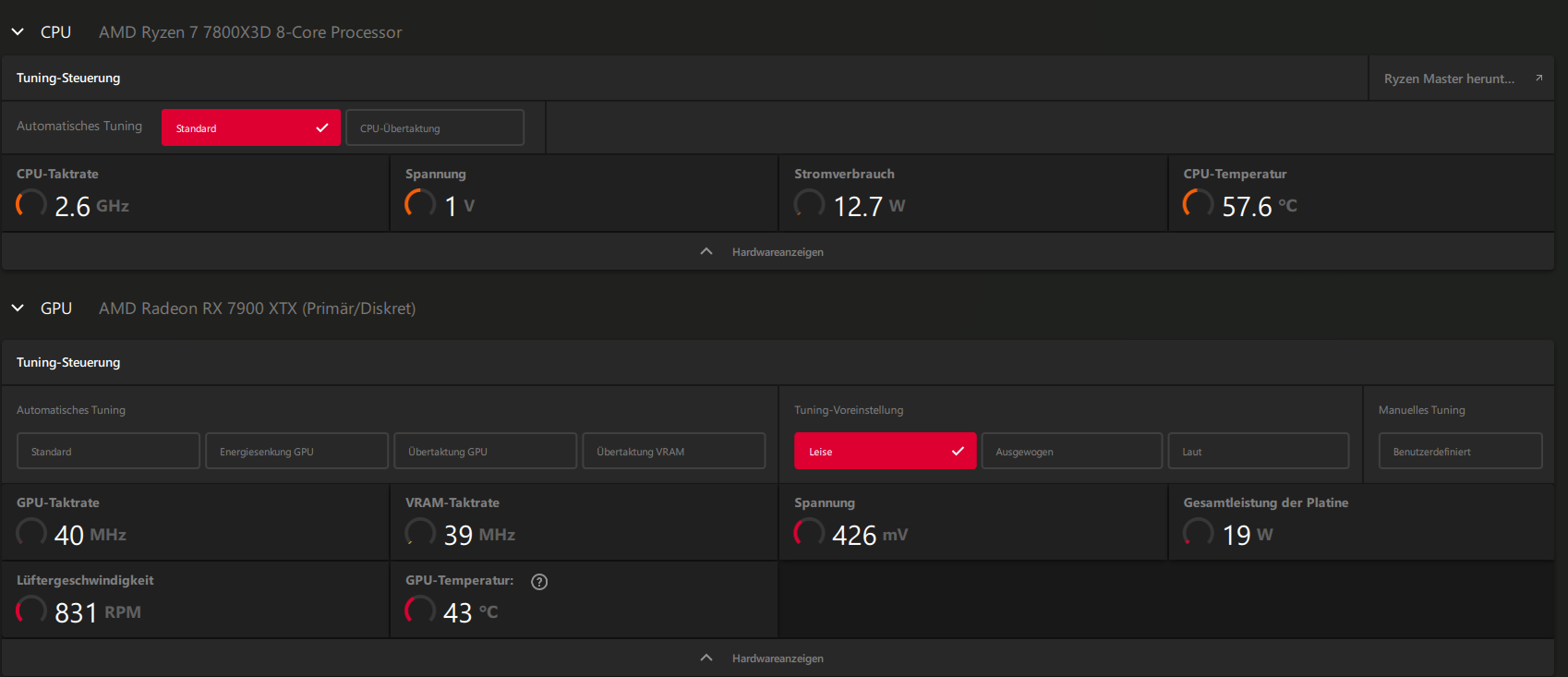Image resolution: width=1568 pixels, height=677 pixels.
Task: Click the Tuning-Voreinstellung label
Action: pos(849,410)
